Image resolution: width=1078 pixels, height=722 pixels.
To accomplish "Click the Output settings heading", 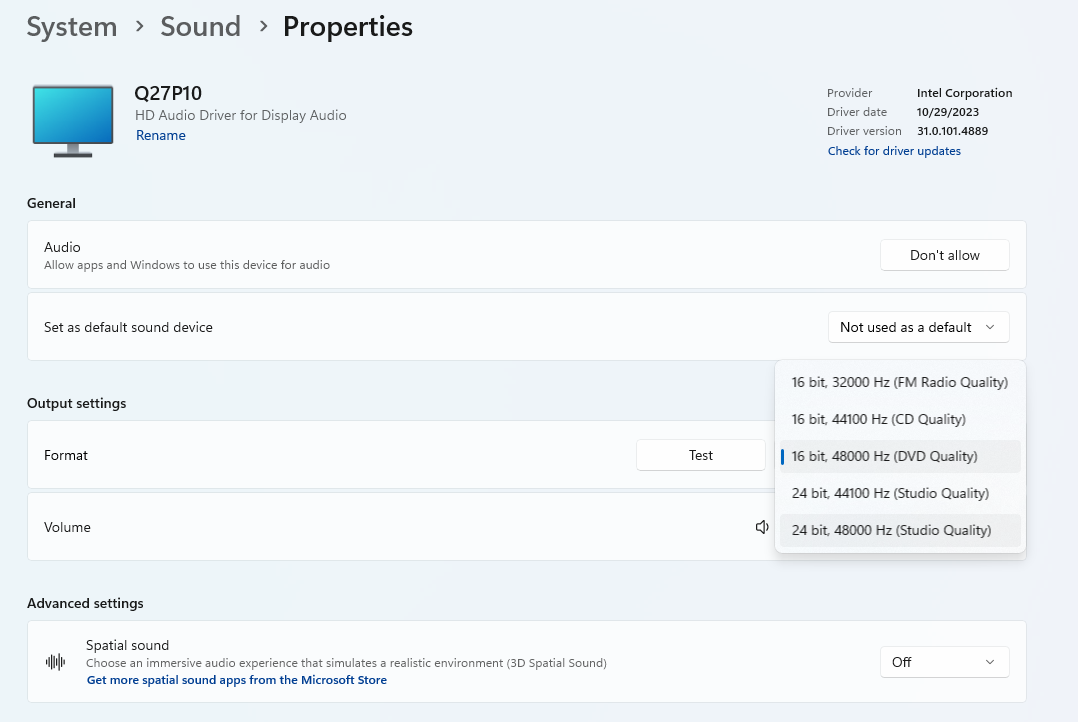I will 76,403.
